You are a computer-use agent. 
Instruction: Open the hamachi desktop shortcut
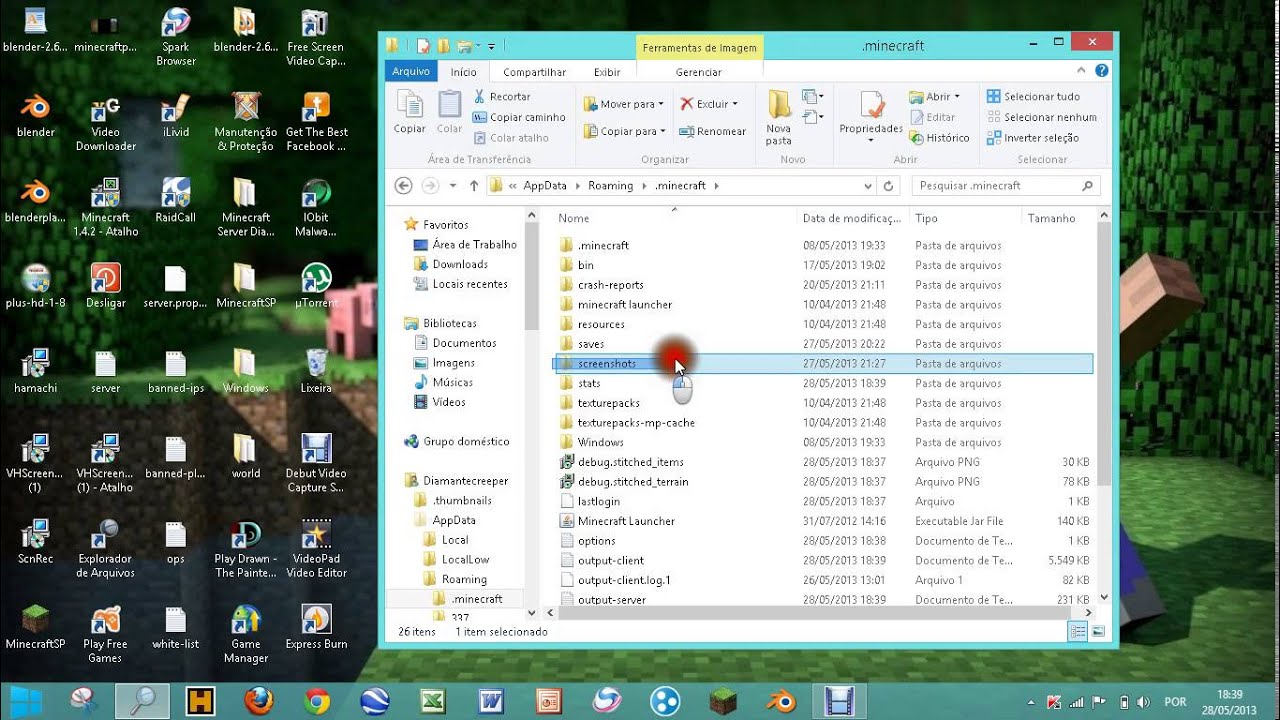click(35, 371)
